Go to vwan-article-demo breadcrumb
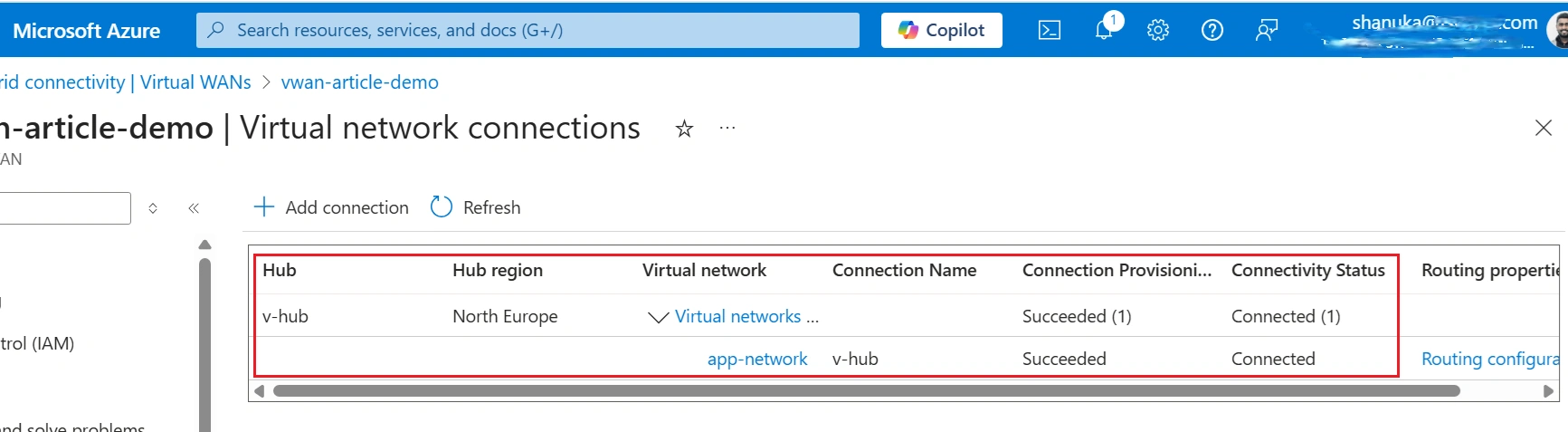 tap(360, 82)
